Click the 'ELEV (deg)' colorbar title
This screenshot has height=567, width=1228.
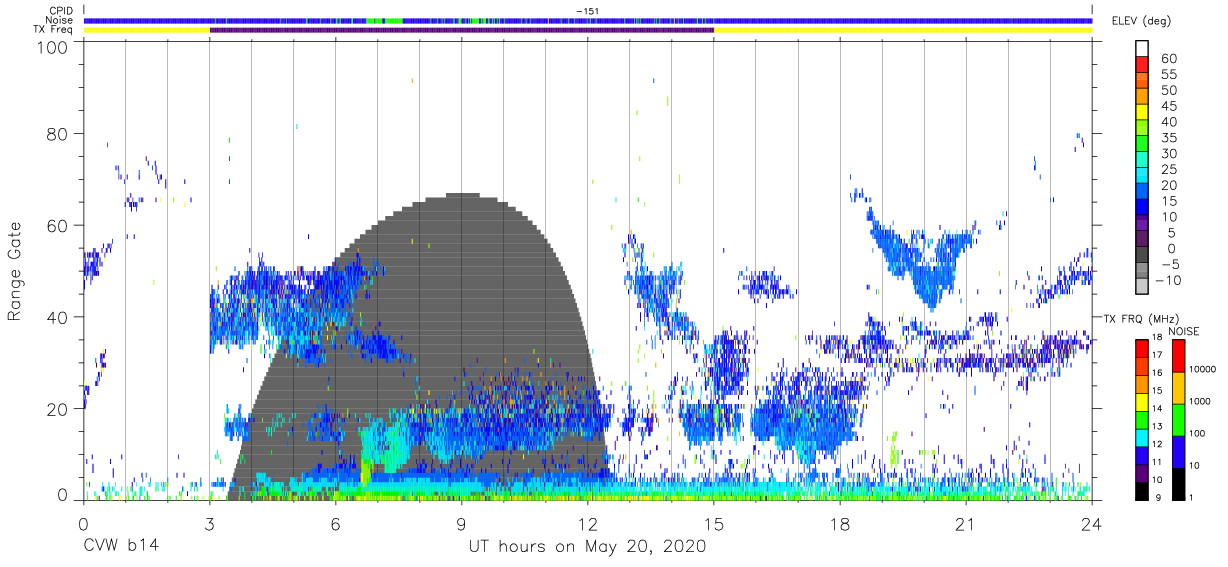pos(1140,21)
